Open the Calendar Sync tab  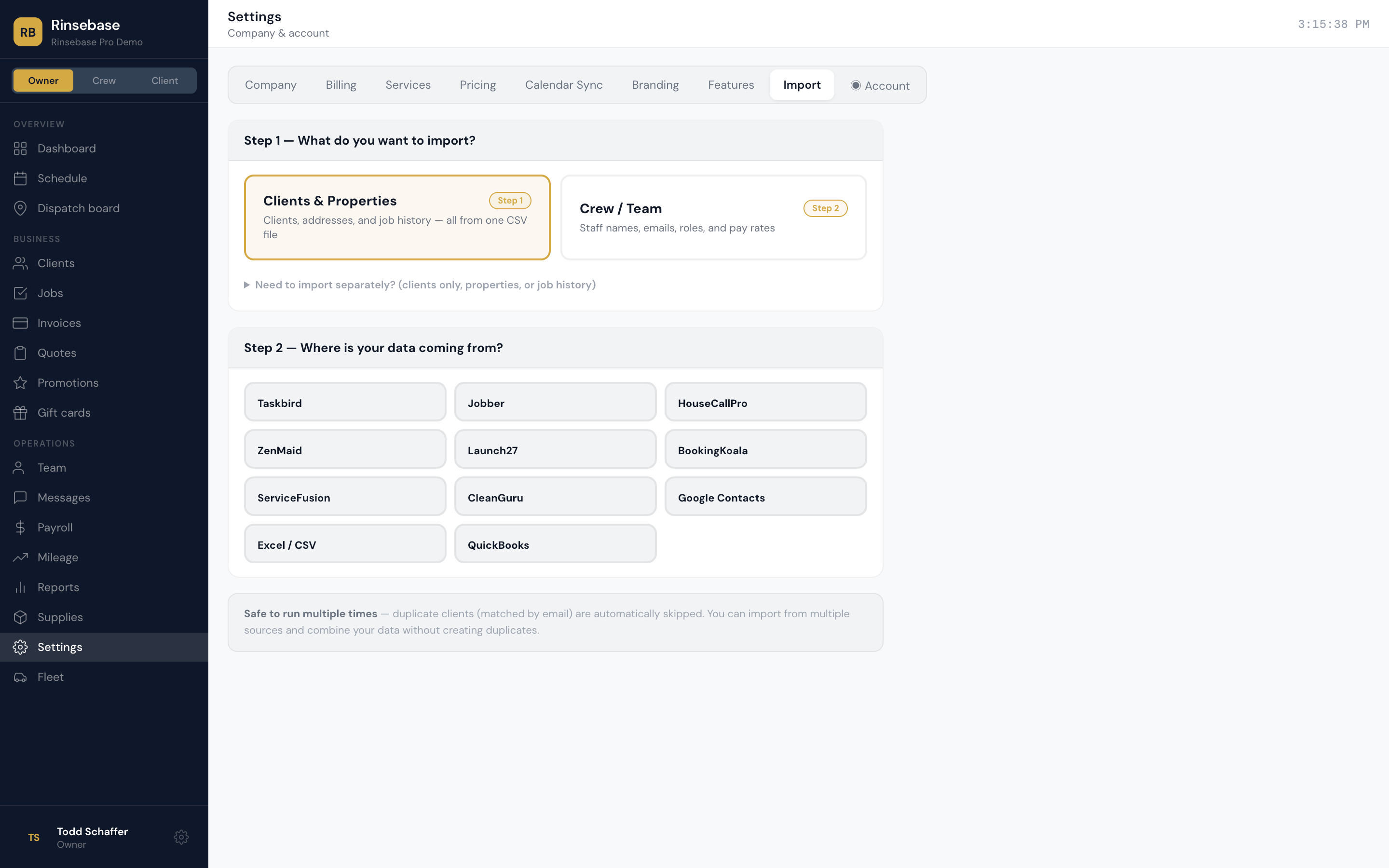tap(564, 85)
